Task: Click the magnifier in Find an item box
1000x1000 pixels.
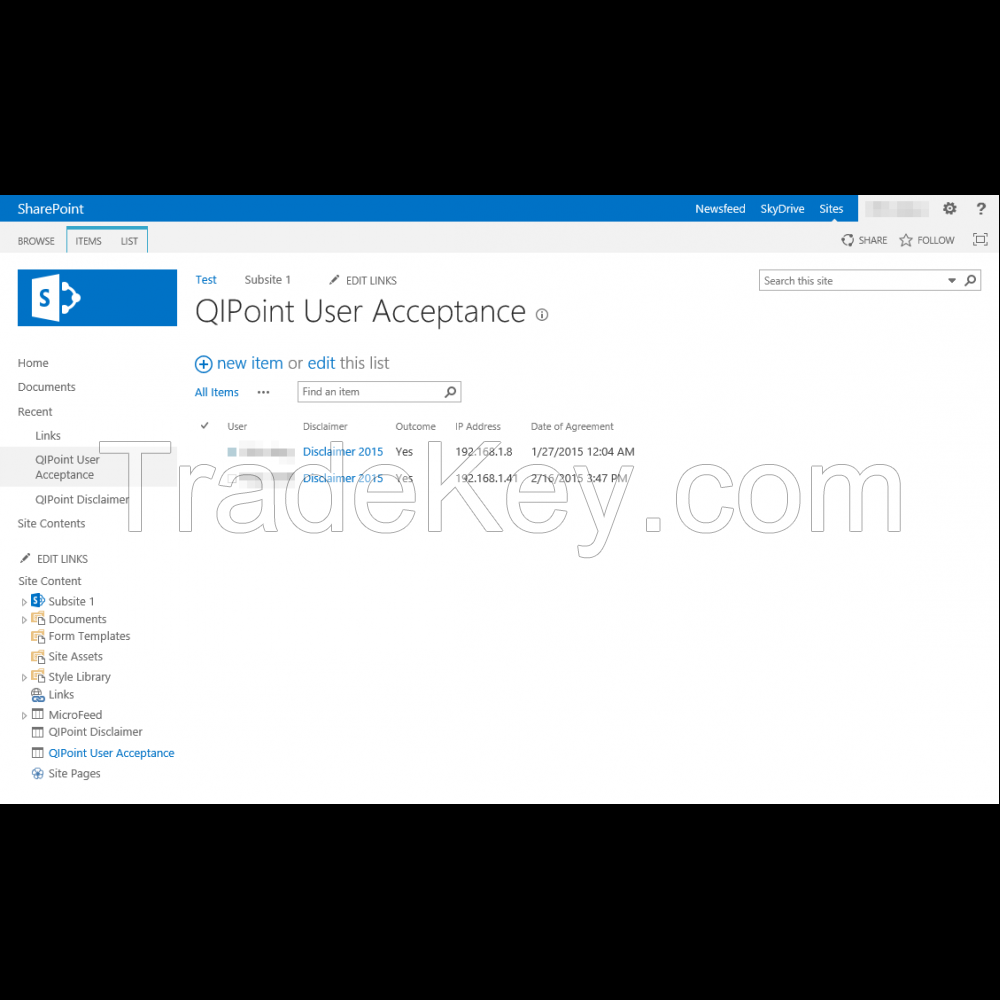Action: 450,392
